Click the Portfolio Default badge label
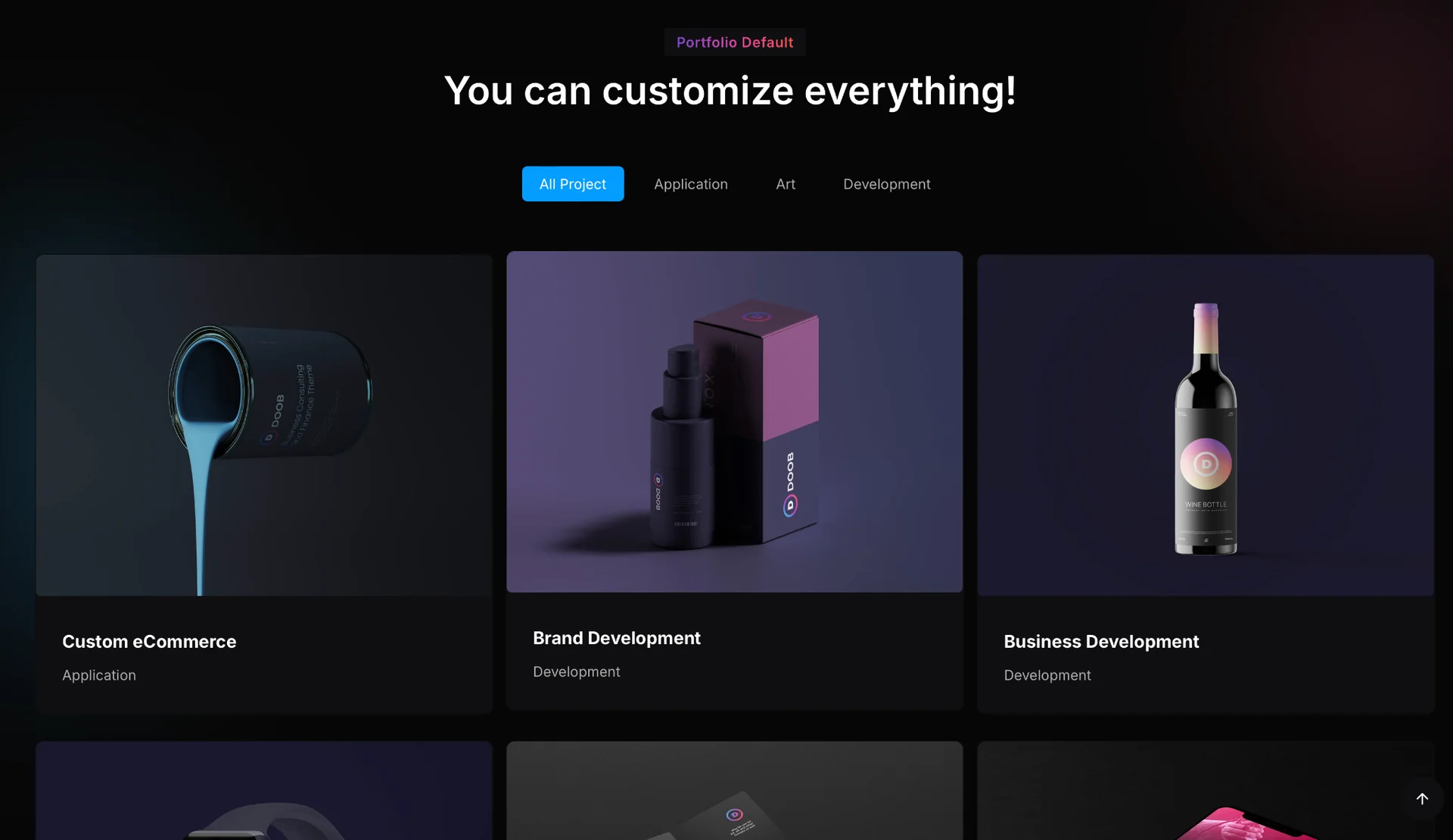The height and width of the screenshot is (840, 1453). 734,42
